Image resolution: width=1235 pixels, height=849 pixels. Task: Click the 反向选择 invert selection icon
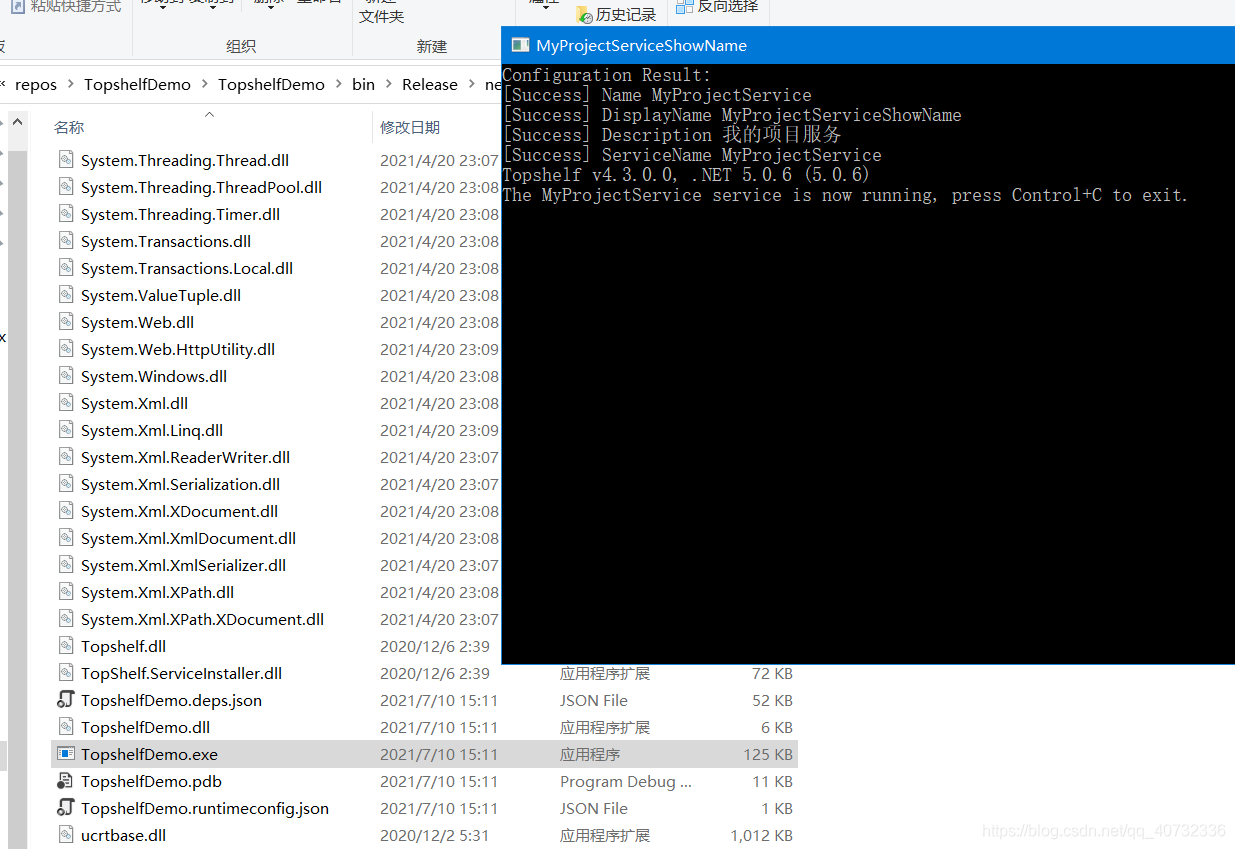coord(685,7)
